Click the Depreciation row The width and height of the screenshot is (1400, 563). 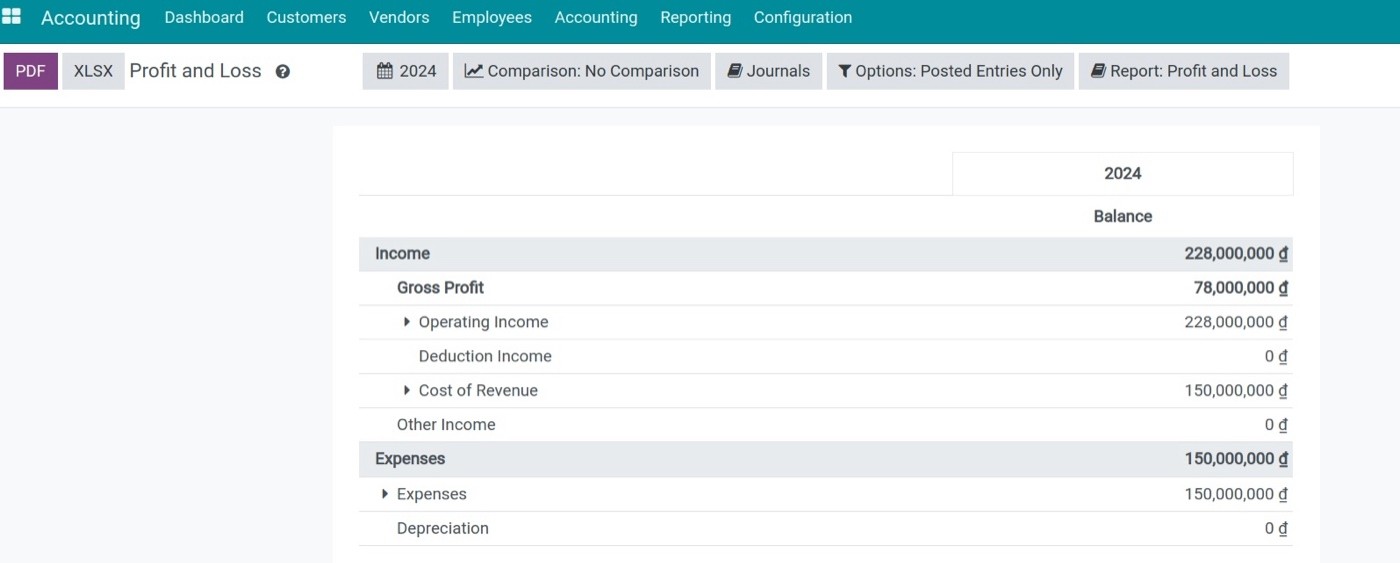coord(826,528)
